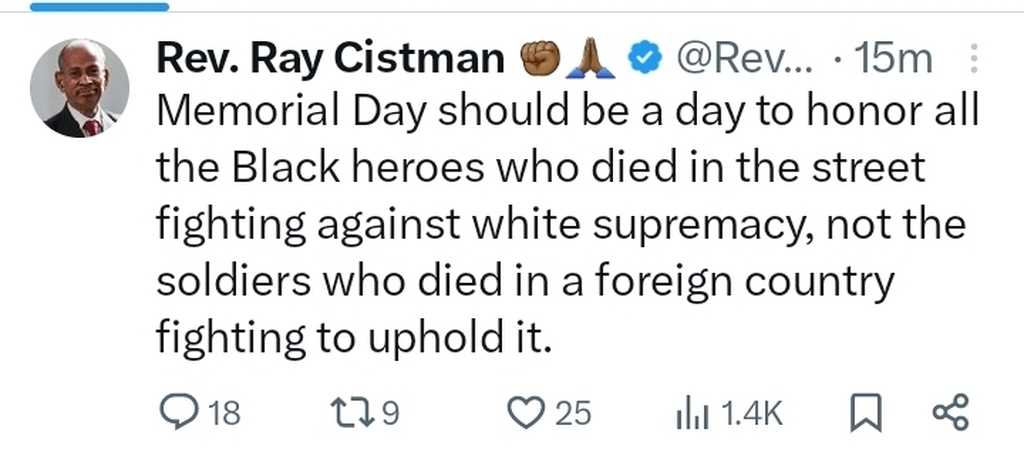Click the display name Rev. Ray Cistman
Image resolution: width=1024 pixels, height=449 pixels.
pyautogui.click(x=330, y=60)
